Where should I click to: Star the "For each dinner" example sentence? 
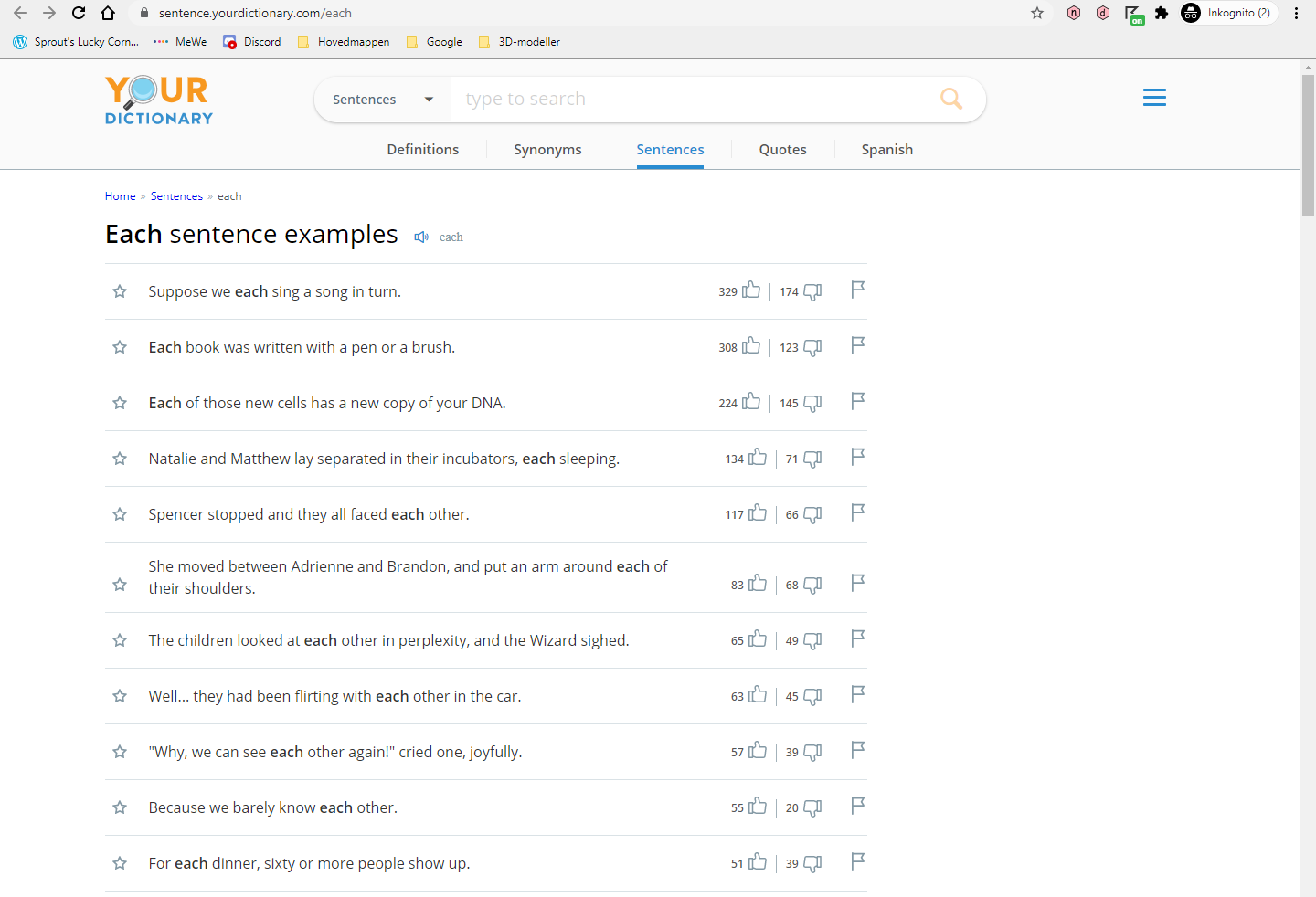[x=120, y=863]
